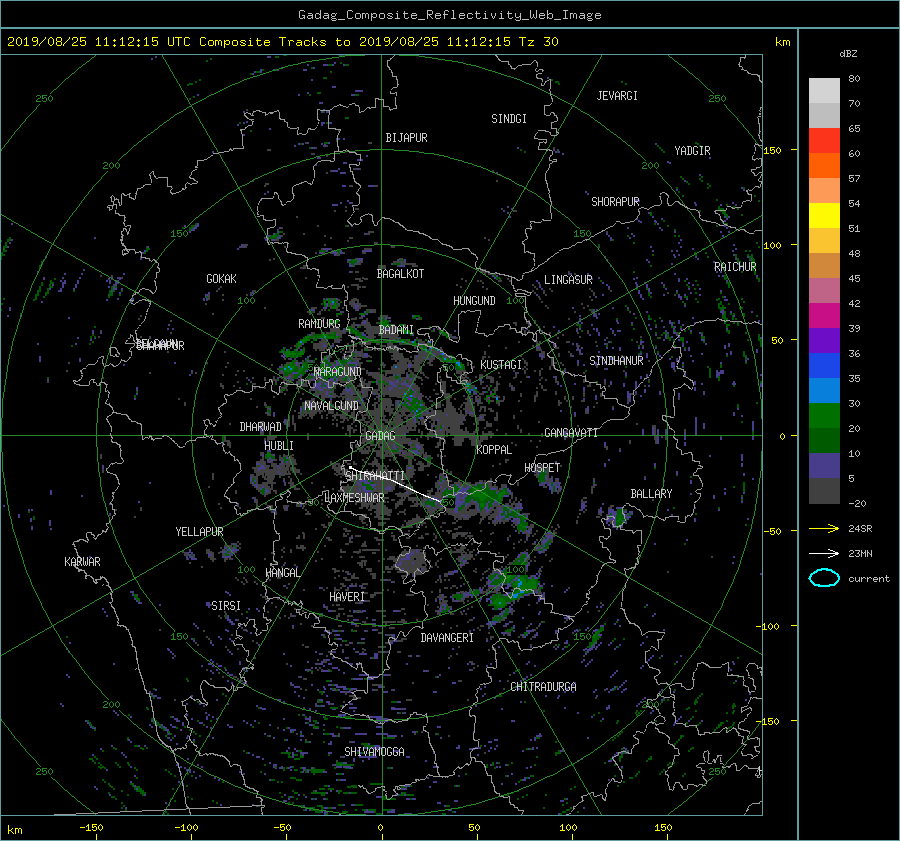Click the HANGAL city label

282,572
